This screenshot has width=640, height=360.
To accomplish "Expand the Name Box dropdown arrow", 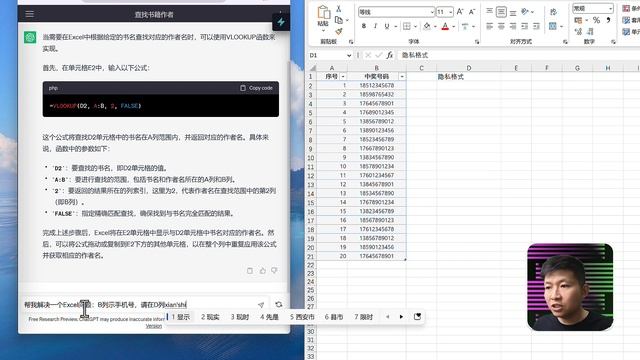I will pos(349,55).
